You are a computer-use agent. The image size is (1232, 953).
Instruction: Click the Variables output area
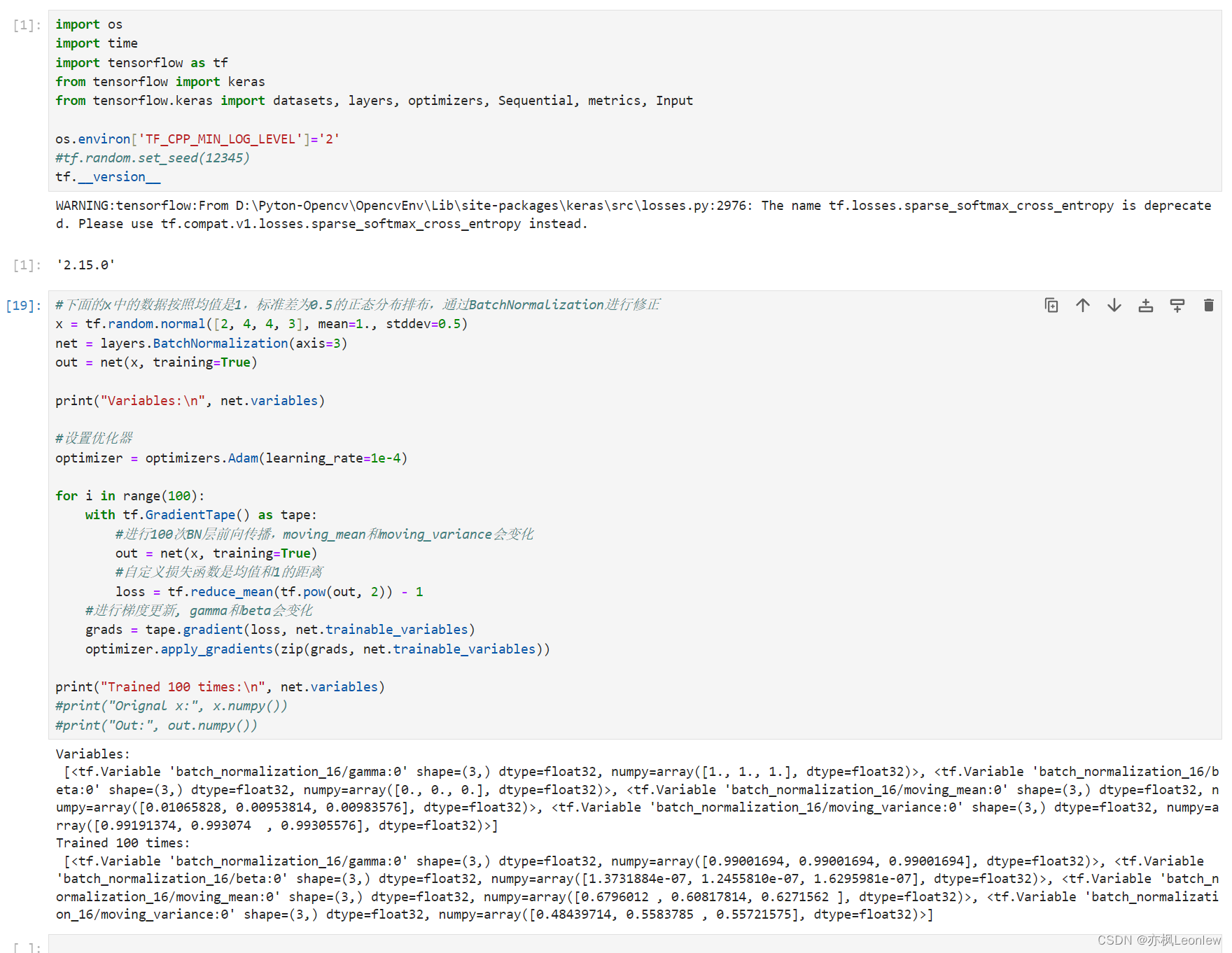click(x=420, y=789)
